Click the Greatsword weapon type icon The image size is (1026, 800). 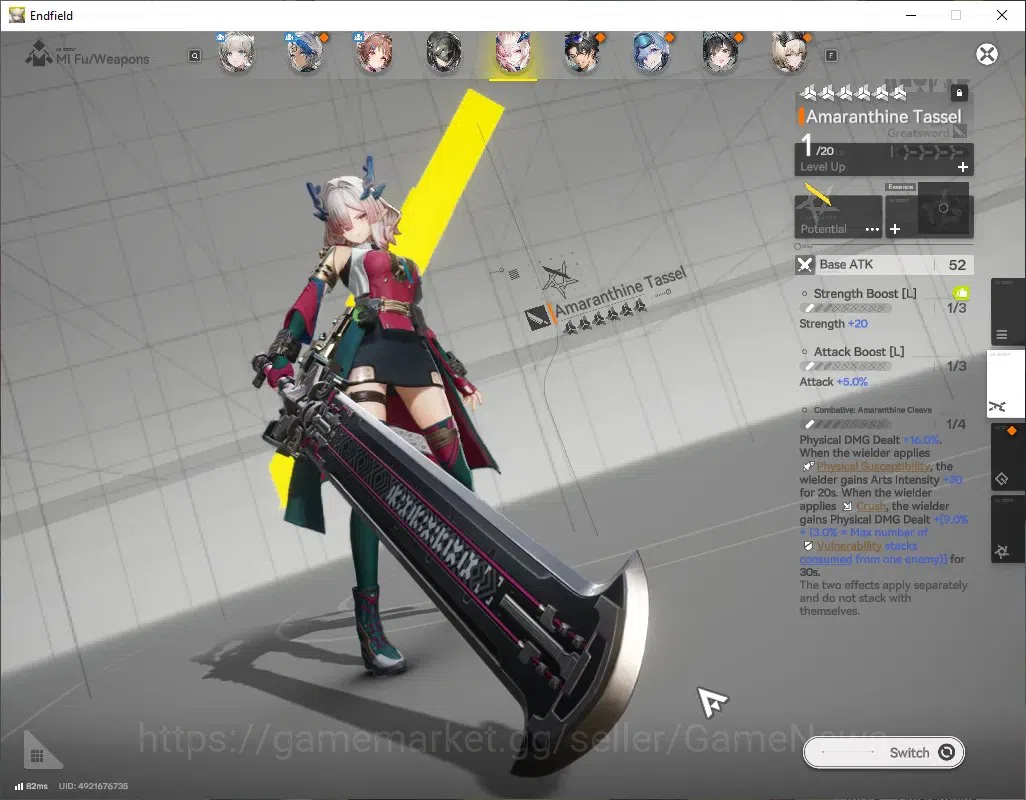959,132
